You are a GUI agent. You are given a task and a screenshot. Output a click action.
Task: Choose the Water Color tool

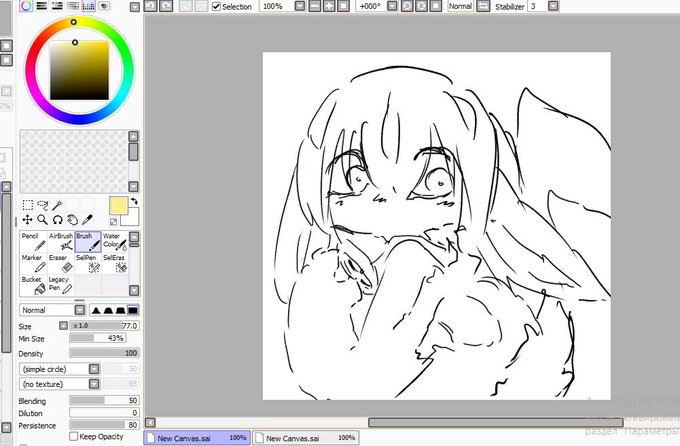(115, 242)
